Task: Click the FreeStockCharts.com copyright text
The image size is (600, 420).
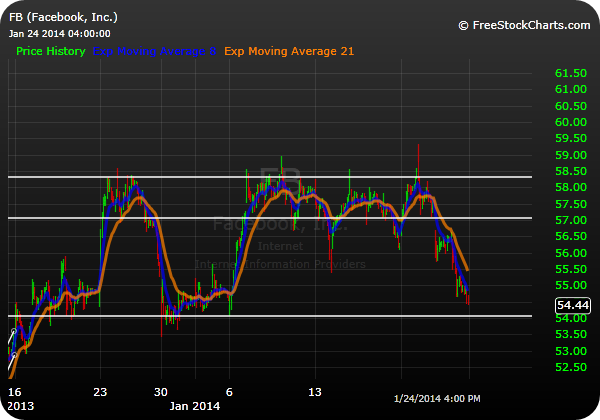Action: [x=524, y=25]
